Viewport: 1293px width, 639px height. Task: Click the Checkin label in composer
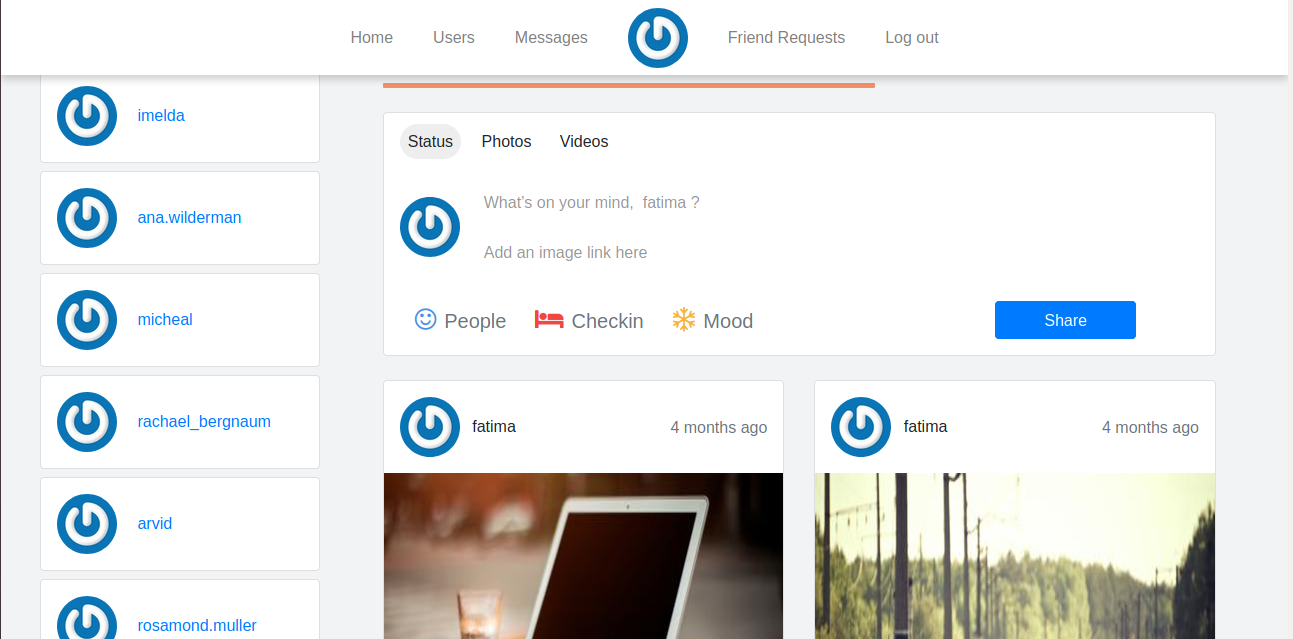607,321
